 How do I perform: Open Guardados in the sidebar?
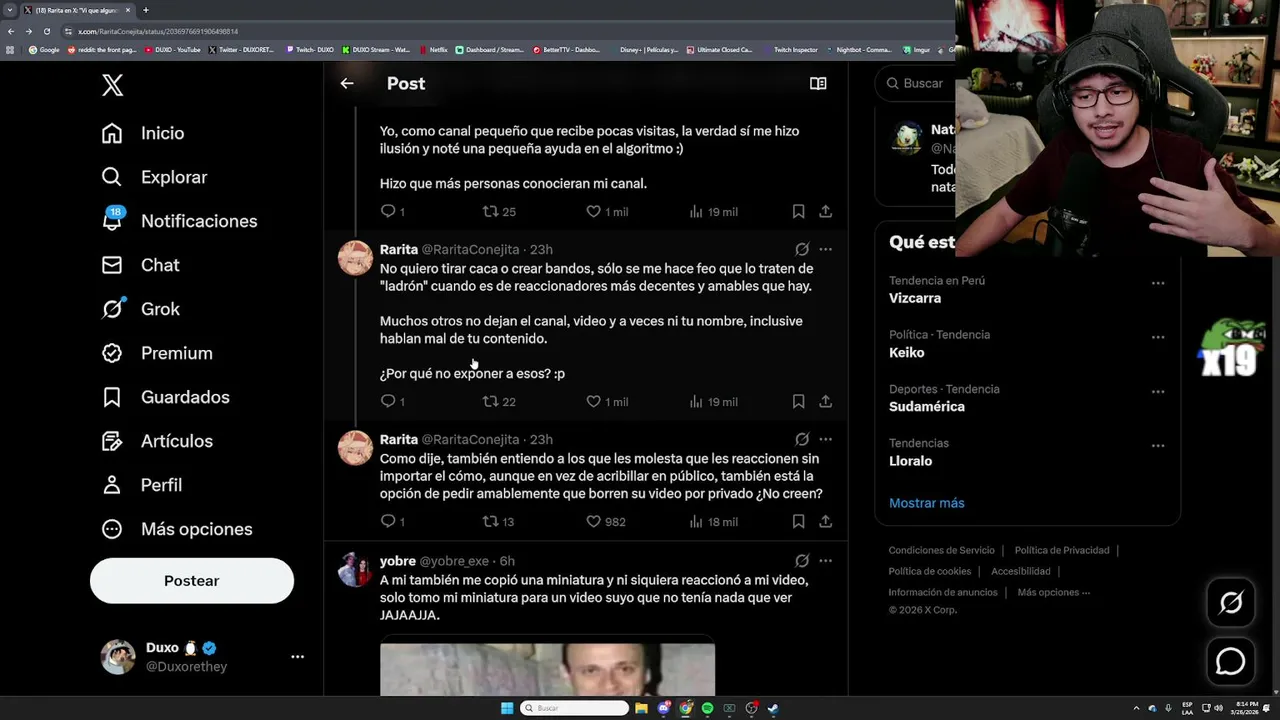tap(165, 397)
